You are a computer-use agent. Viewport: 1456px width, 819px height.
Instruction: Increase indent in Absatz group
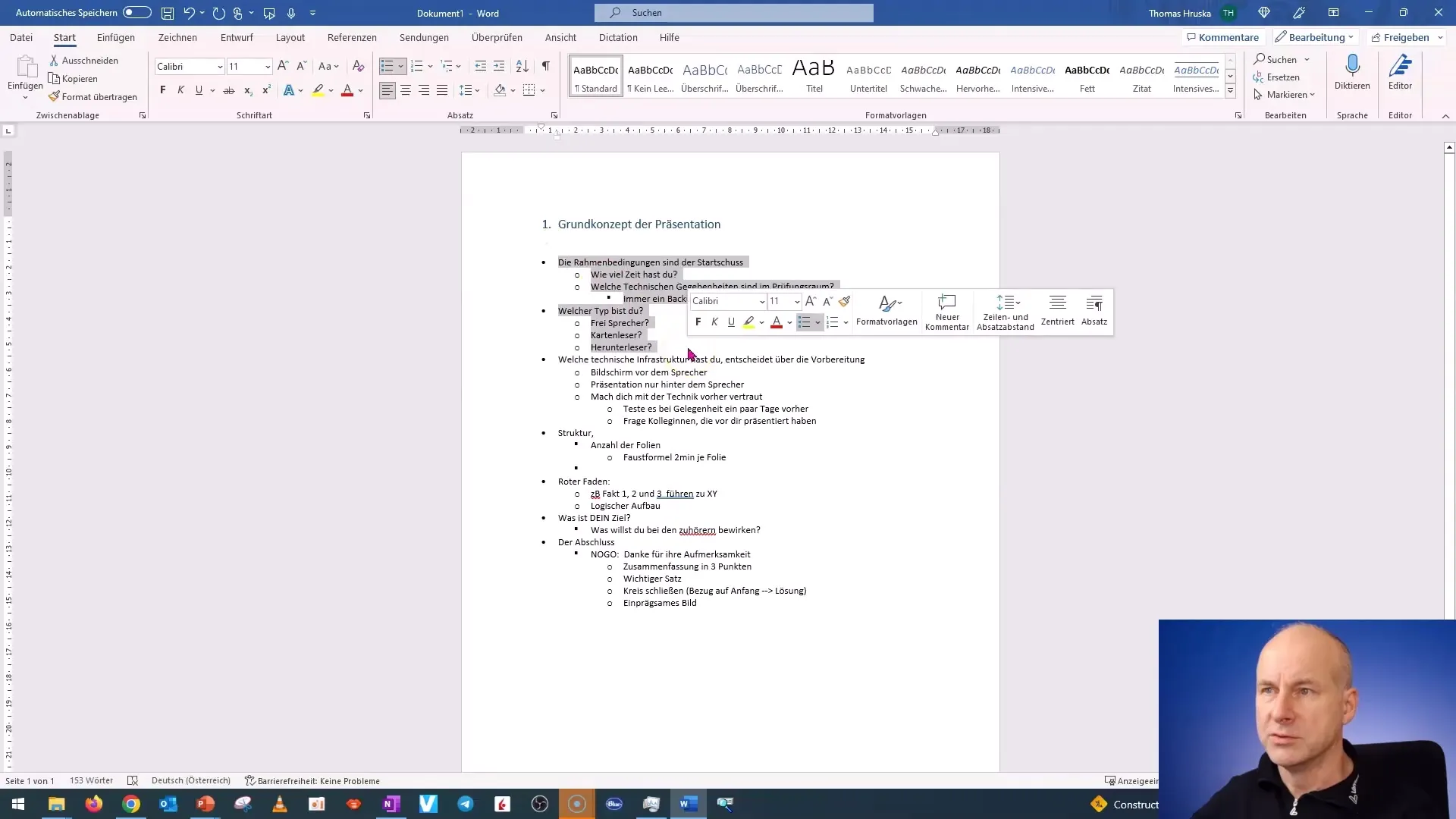click(498, 66)
